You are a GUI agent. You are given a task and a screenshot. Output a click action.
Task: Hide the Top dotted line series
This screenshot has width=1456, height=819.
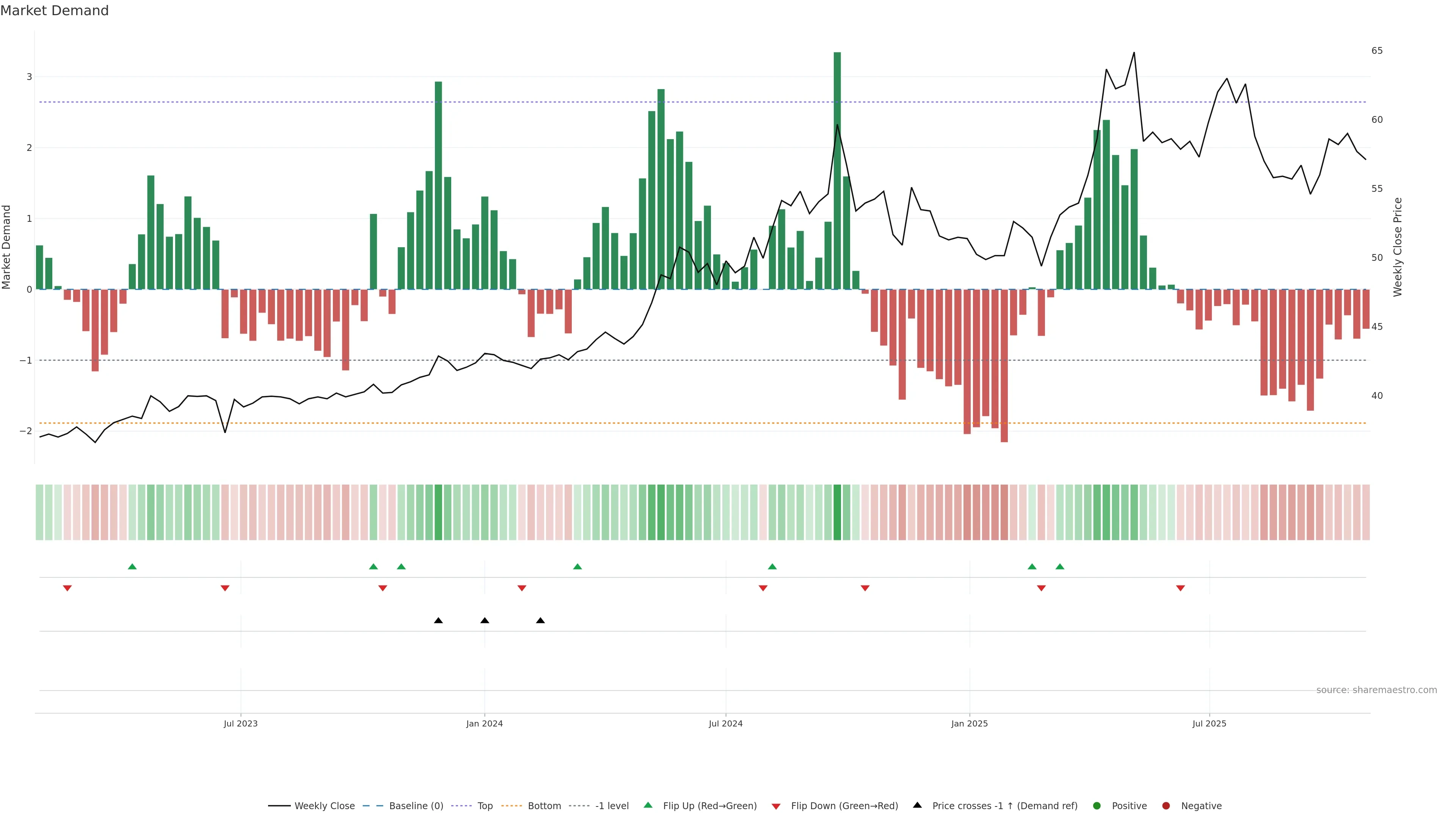(485, 805)
